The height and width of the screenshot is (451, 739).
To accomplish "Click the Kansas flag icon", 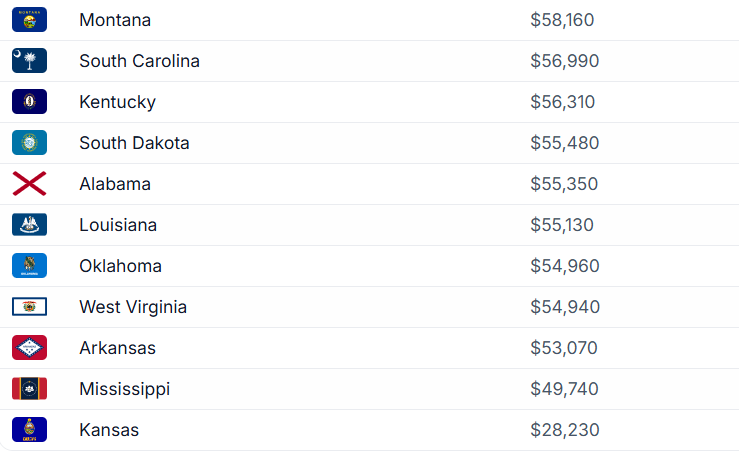I will coord(29,430).
